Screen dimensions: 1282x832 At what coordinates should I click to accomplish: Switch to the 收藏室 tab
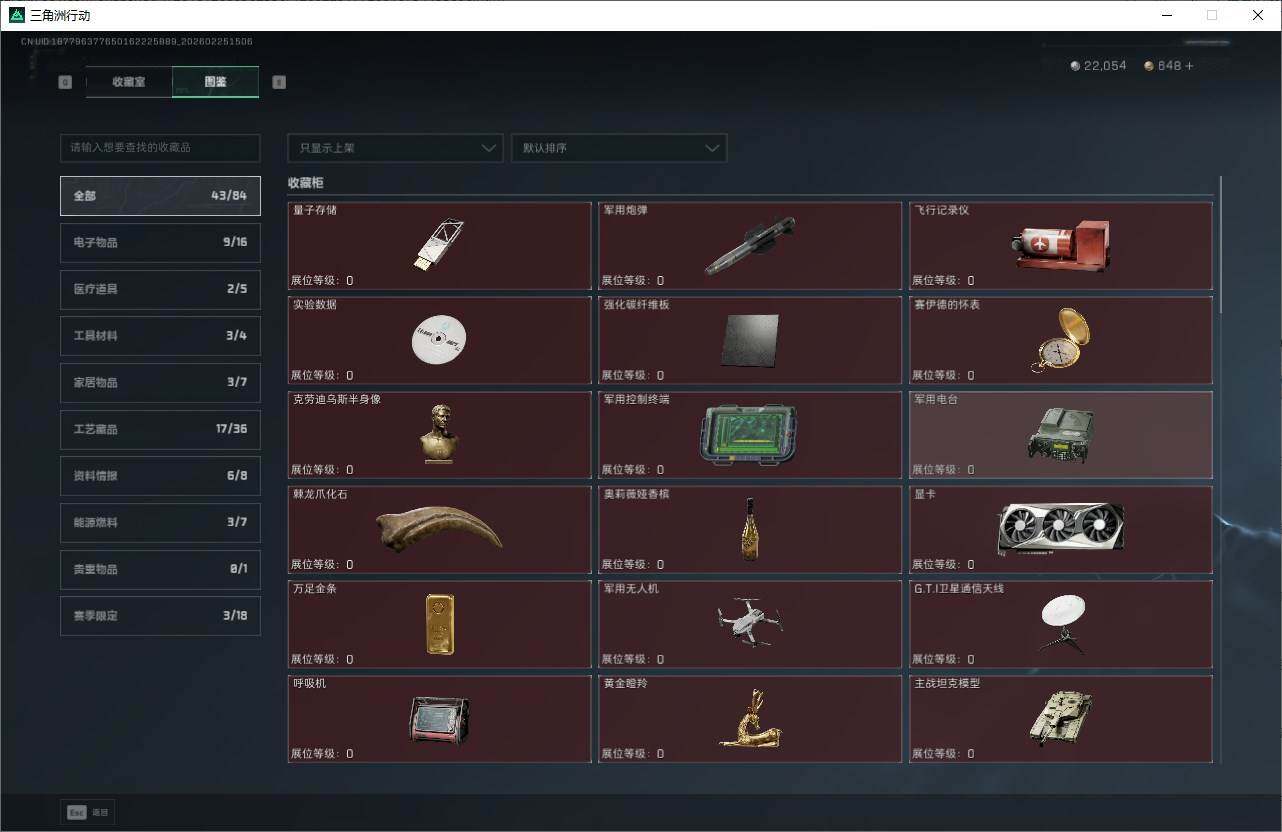pyautogui.click(x=129, y=82)
